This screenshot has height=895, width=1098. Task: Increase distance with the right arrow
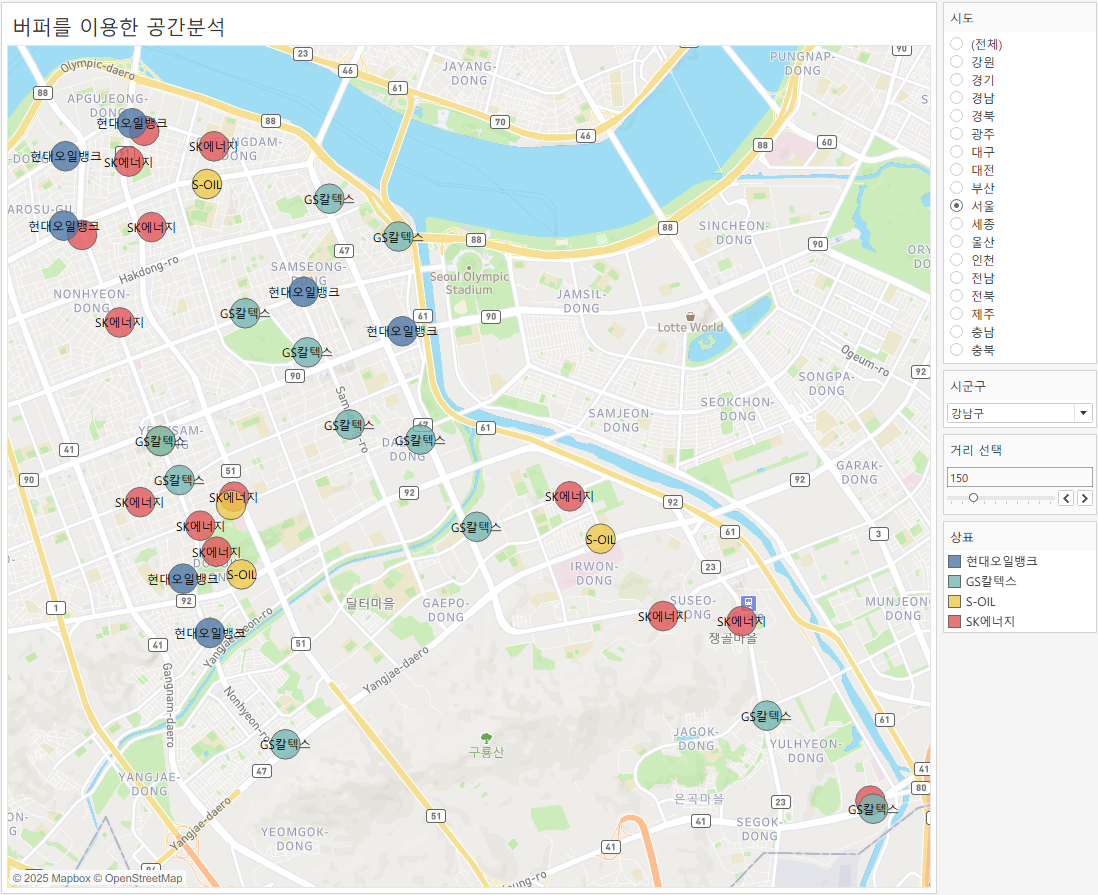(x=1085, y=498)
